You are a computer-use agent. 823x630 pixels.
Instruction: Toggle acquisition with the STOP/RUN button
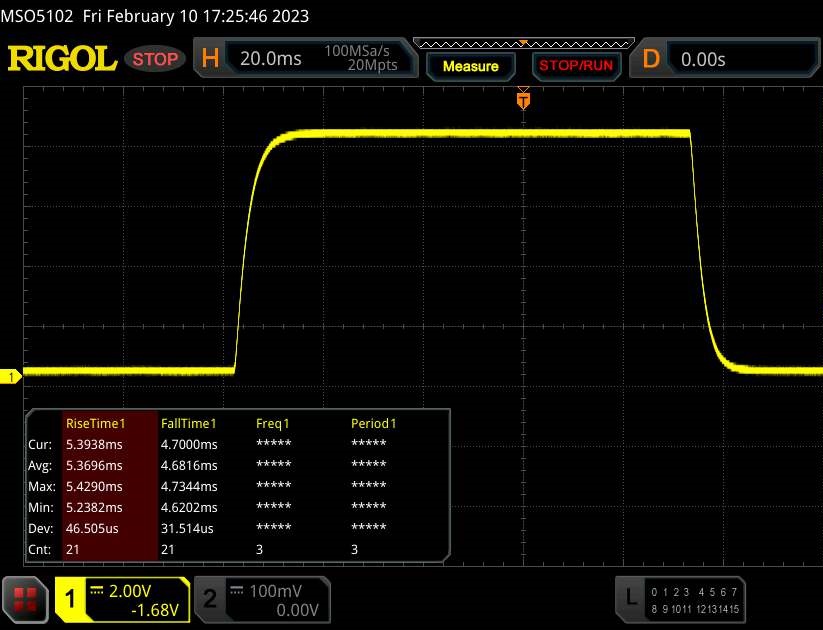point(576,66)
